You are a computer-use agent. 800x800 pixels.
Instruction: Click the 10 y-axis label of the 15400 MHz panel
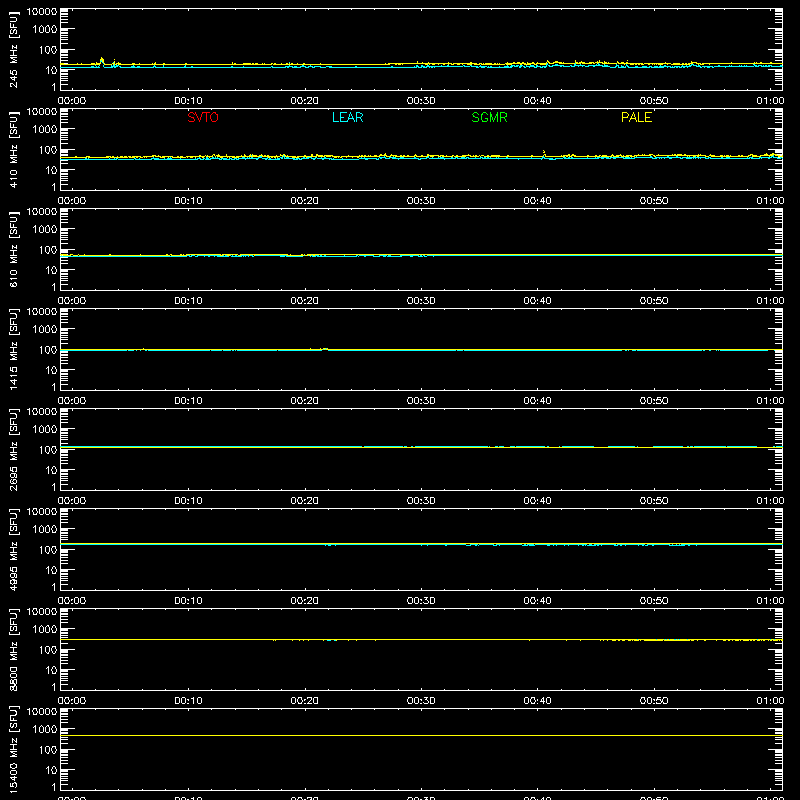coord(51,770)
